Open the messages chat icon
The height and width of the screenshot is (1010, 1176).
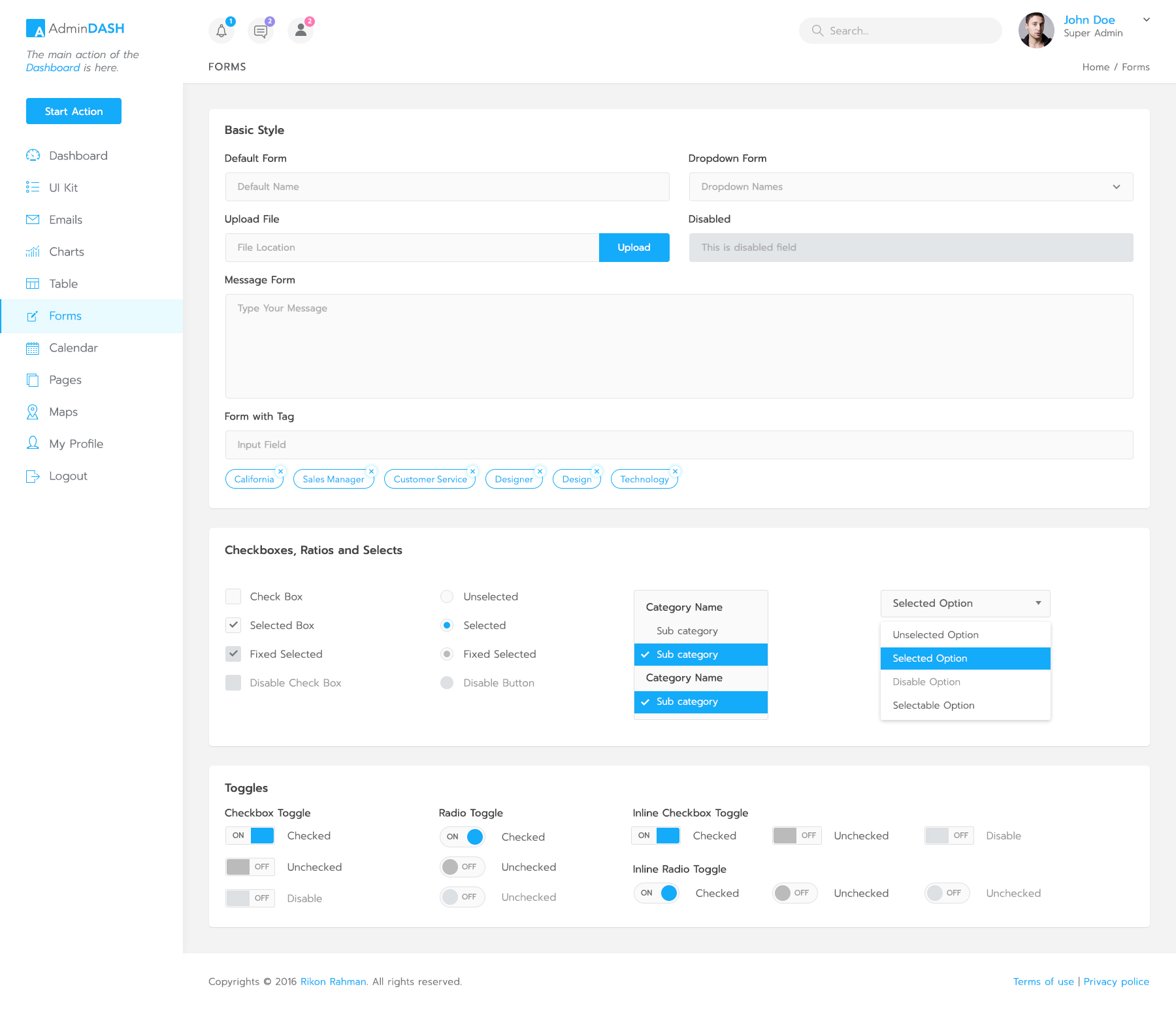pos(261,31)
